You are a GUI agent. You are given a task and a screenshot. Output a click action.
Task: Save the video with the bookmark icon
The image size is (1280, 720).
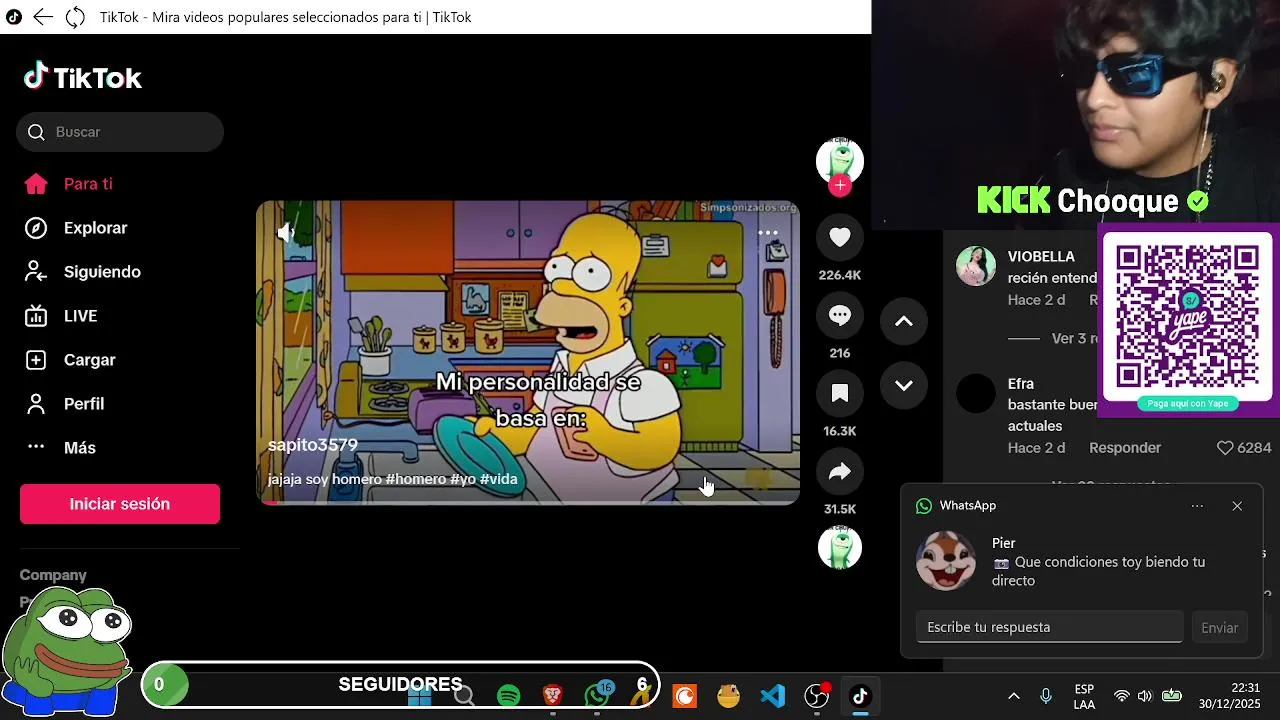pos(840,393)
